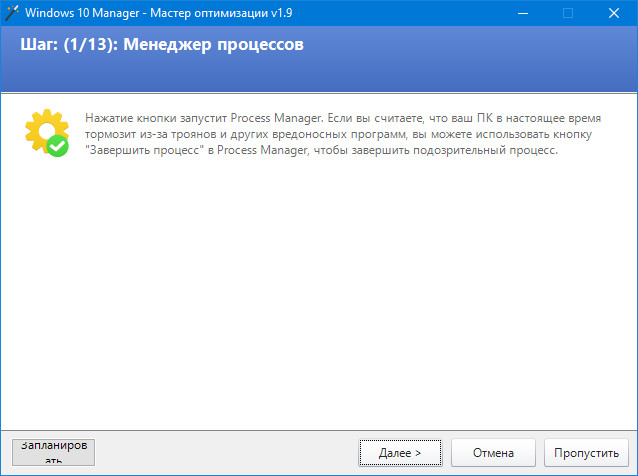638x476 pixels.
Task: Select the heading Шаг: (1/13): Менеджер процессов
Action: pos(162,44)
